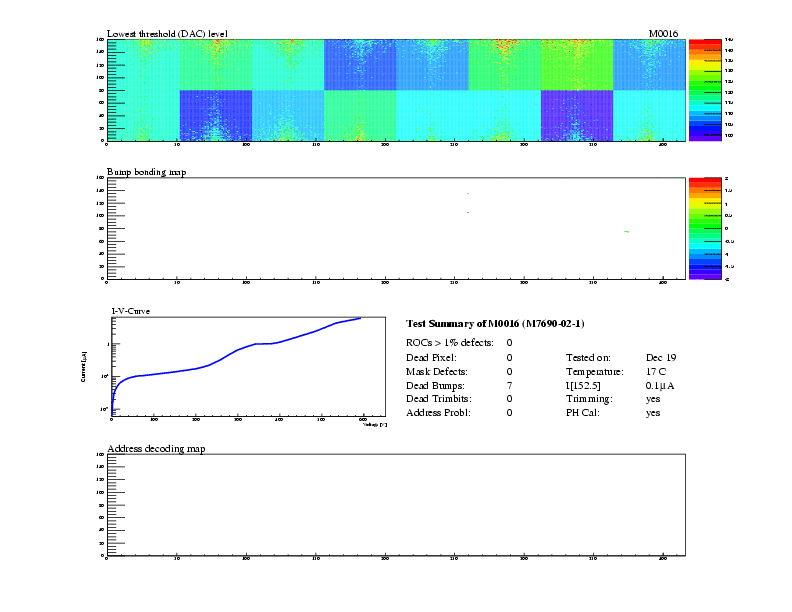Image resolution: width=792 pixels, height=612 pixels.
Task: Click the 'Address decoding map' title
Action: pos(156,449)
